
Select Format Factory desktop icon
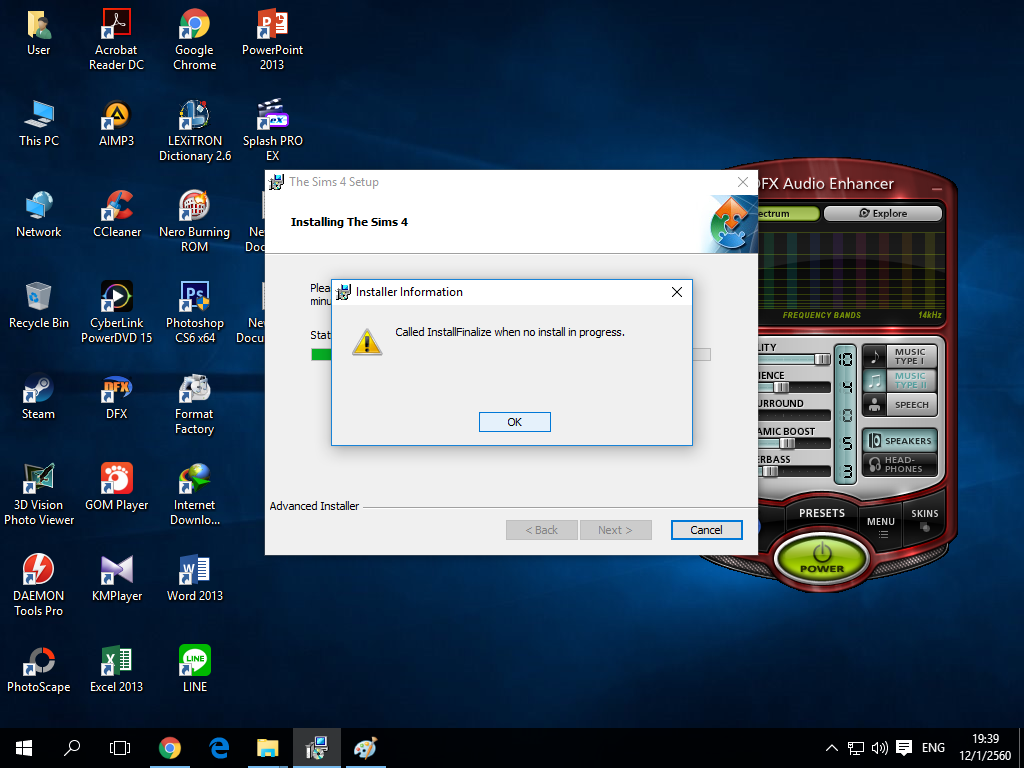pyautogui.click(x=194, y=404)
